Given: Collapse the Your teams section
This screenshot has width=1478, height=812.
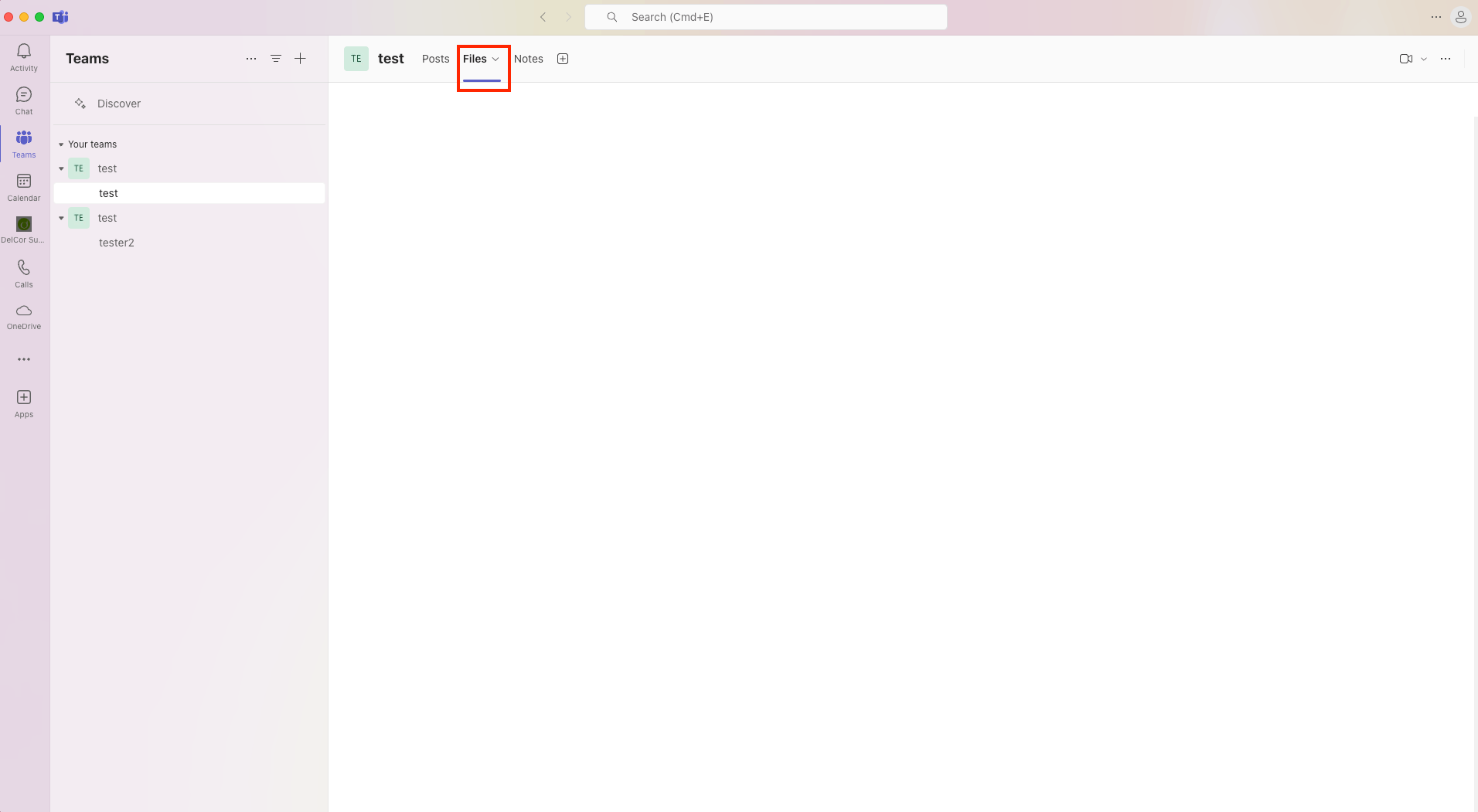Looking at the screenshot, I should coord(61,144).
